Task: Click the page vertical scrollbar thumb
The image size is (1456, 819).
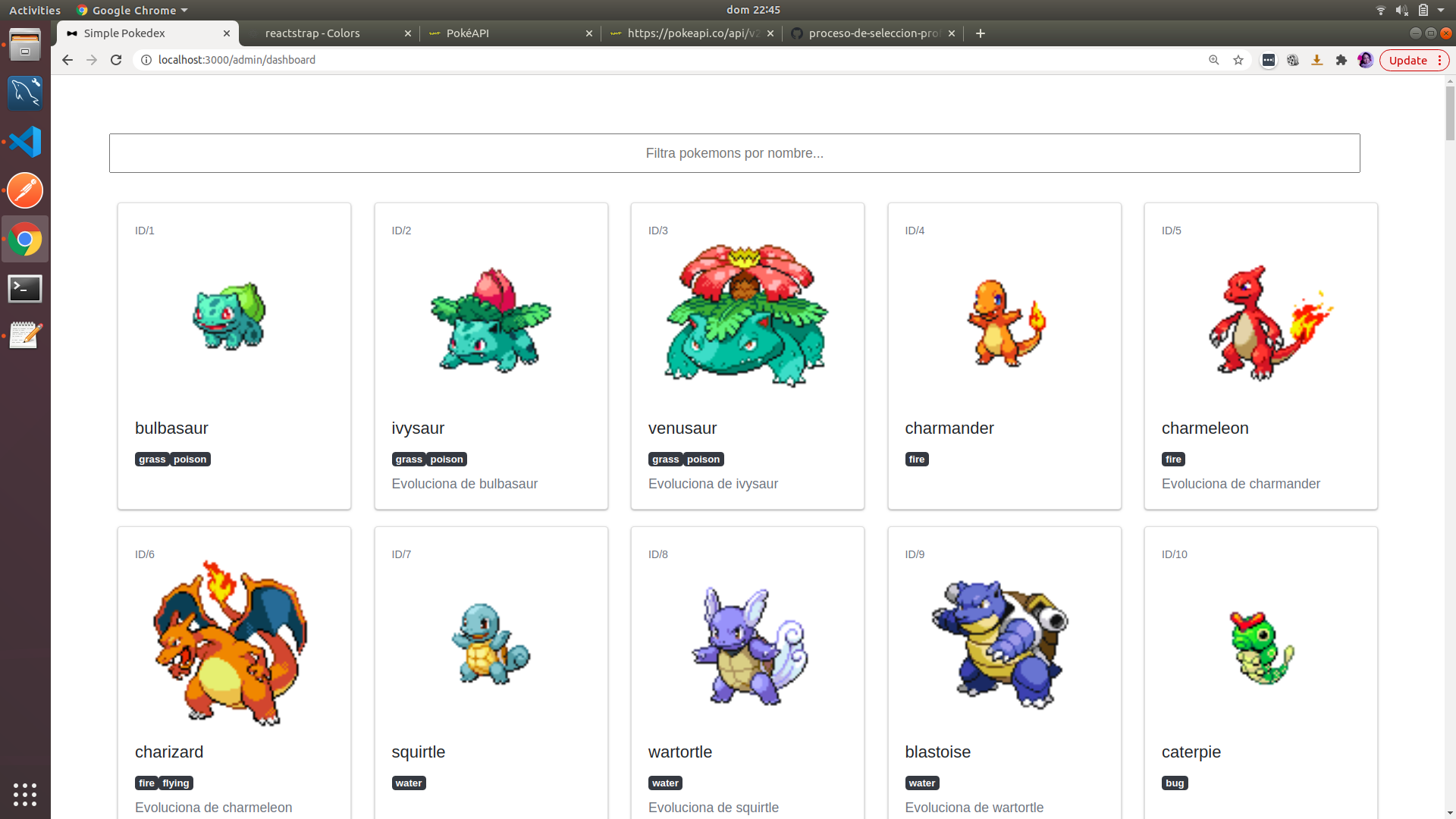Action: [1450, 112]
